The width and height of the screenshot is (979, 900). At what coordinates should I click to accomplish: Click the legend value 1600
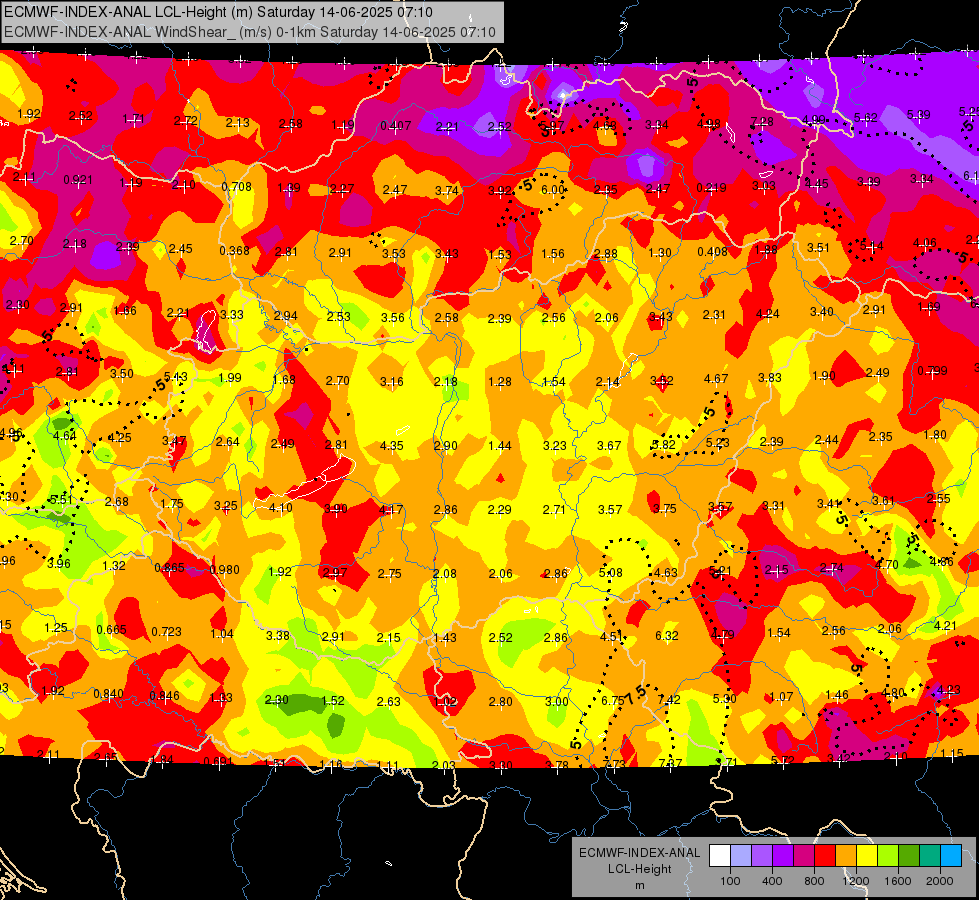898,881
